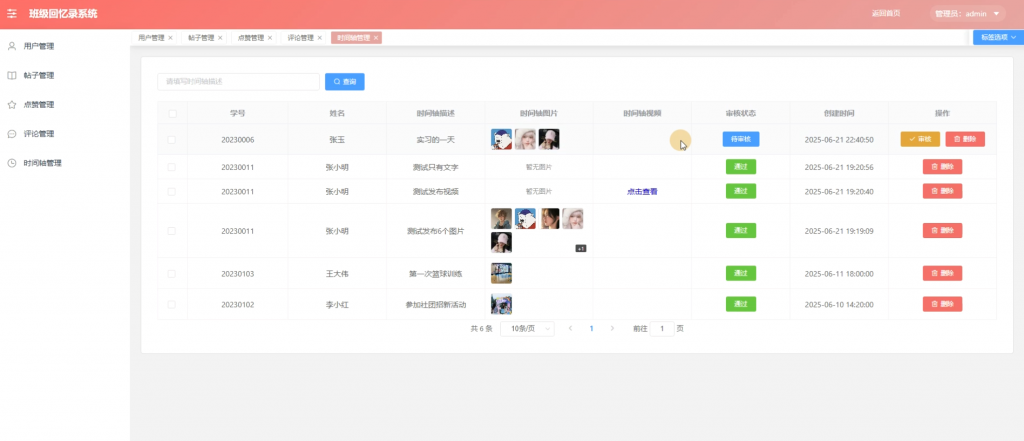Delete the 测试只有文字 row

click(942, 167)
